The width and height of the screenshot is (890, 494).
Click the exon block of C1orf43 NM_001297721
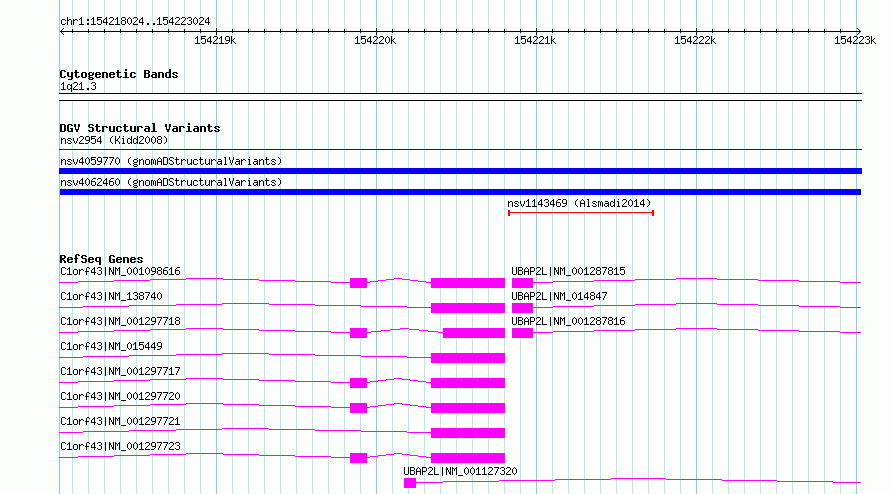(x=468, y=433)
